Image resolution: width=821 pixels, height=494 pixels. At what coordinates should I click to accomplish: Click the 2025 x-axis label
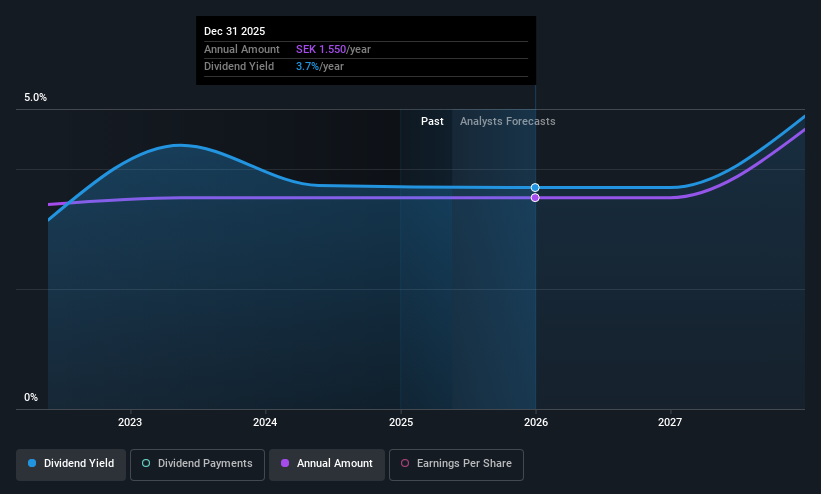[401, 422]
